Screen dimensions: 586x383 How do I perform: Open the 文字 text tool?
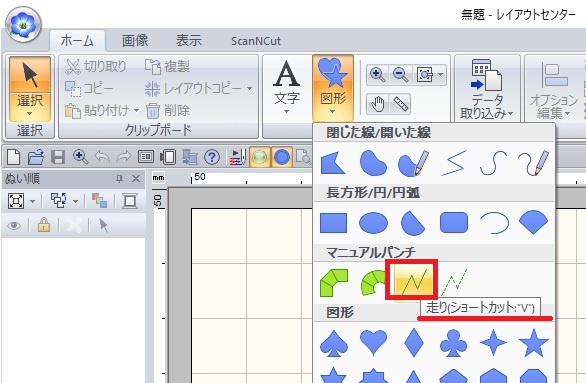[286, 81]
